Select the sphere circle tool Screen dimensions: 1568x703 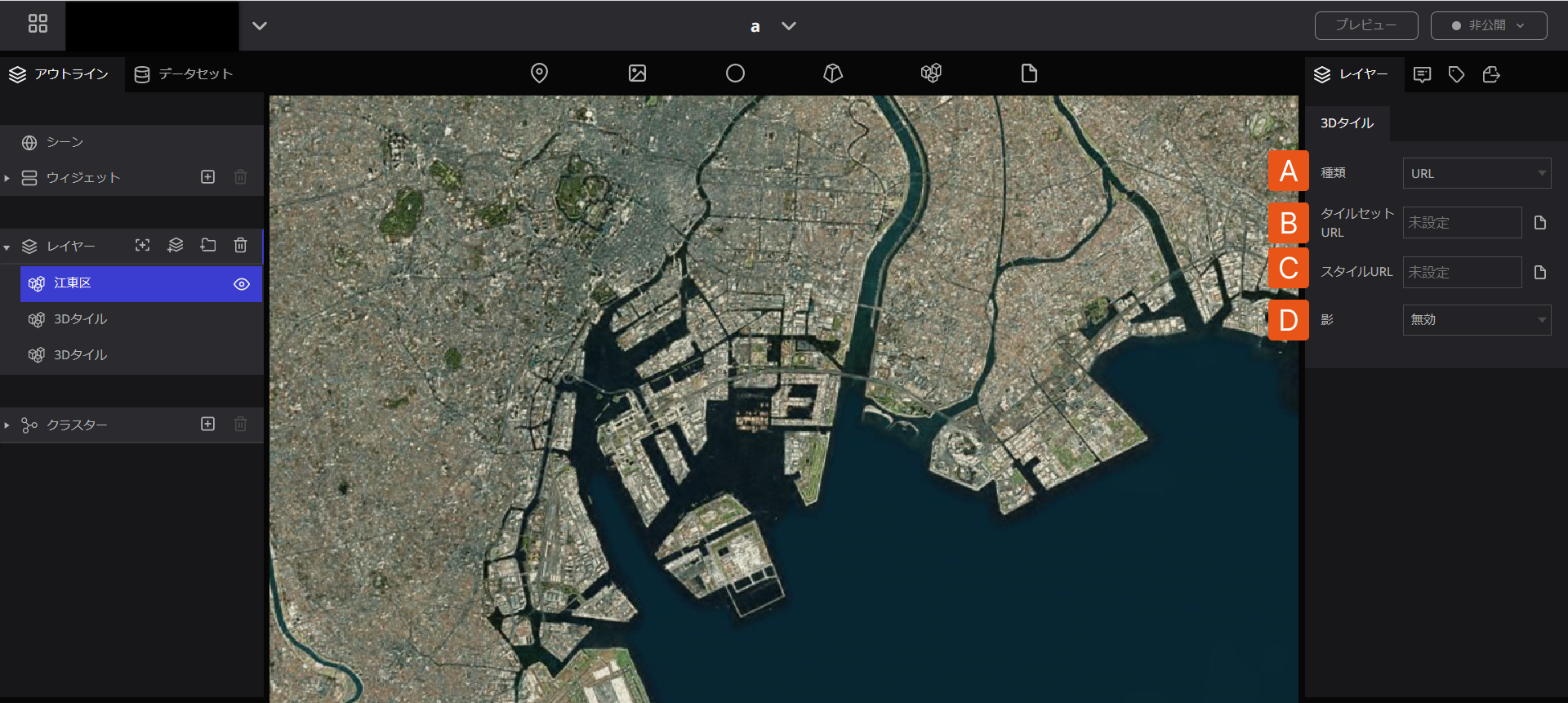[735, 73]
